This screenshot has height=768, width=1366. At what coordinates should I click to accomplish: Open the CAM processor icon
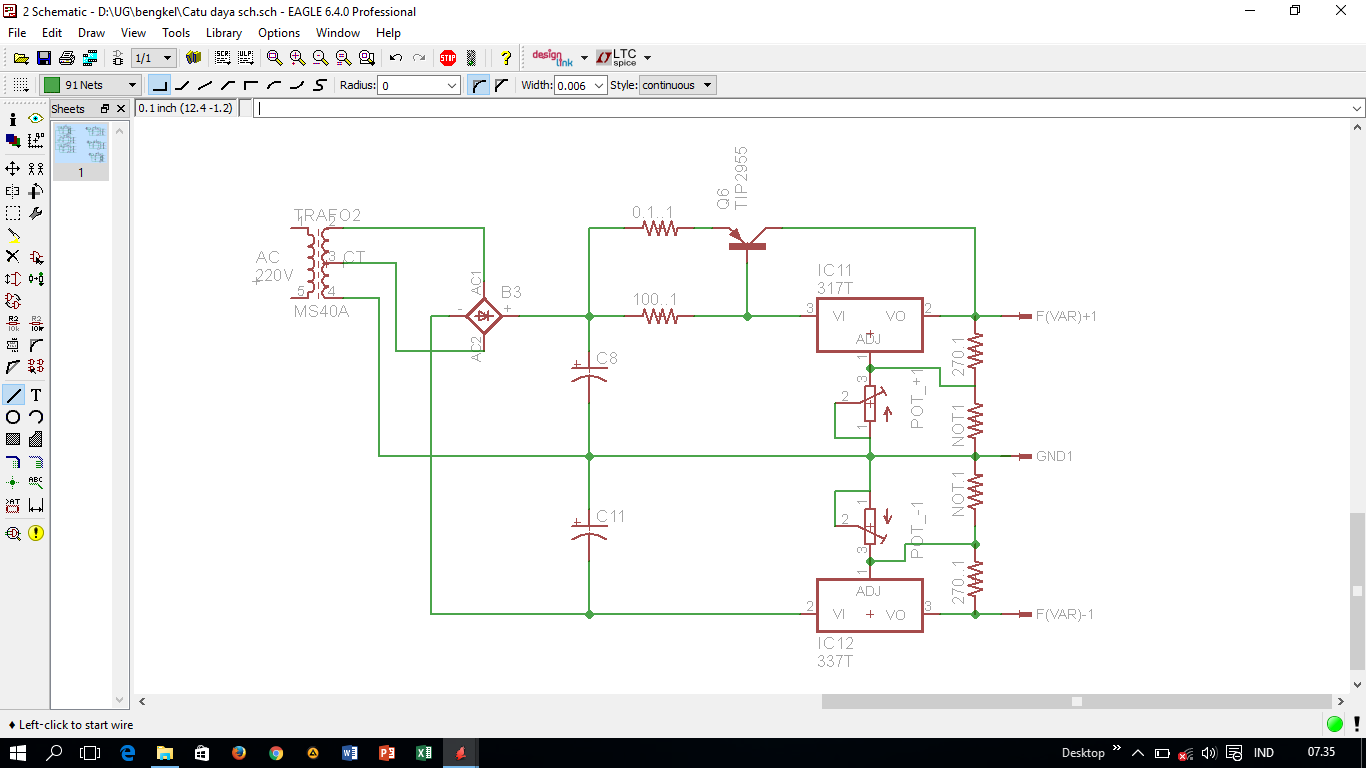tap(90, 58)
